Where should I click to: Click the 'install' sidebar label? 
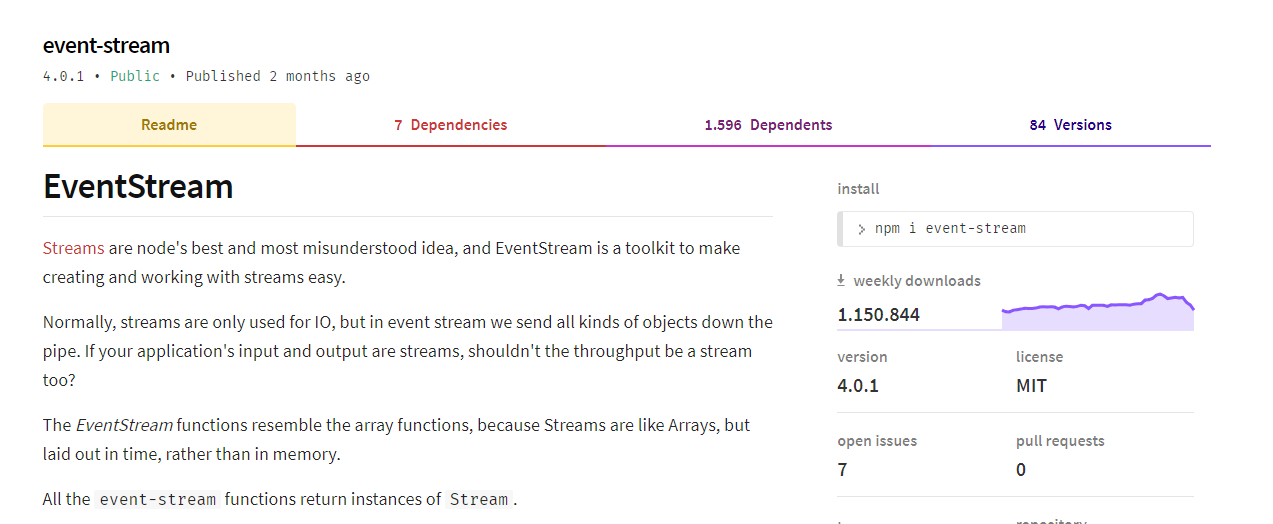[858, 189]
